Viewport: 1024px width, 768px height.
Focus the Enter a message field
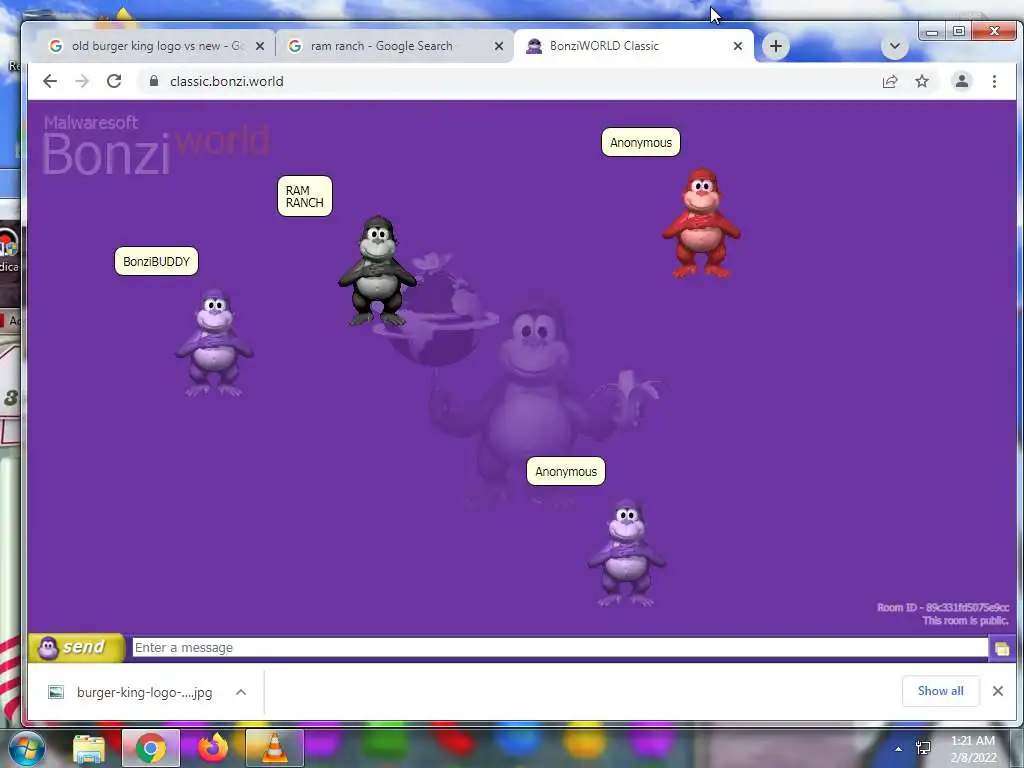(560, 648)
